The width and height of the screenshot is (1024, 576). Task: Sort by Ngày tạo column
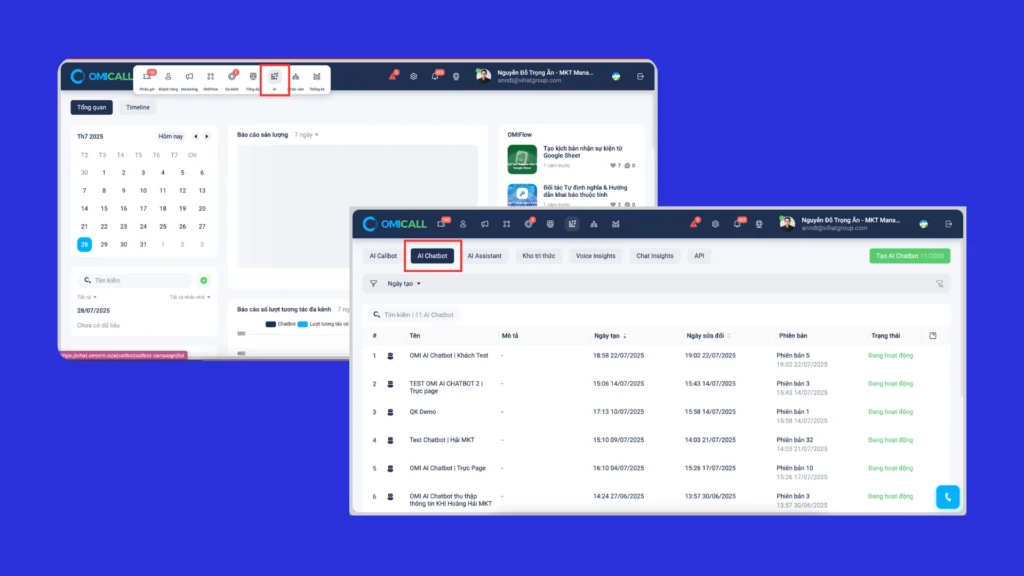click(610, 336)
